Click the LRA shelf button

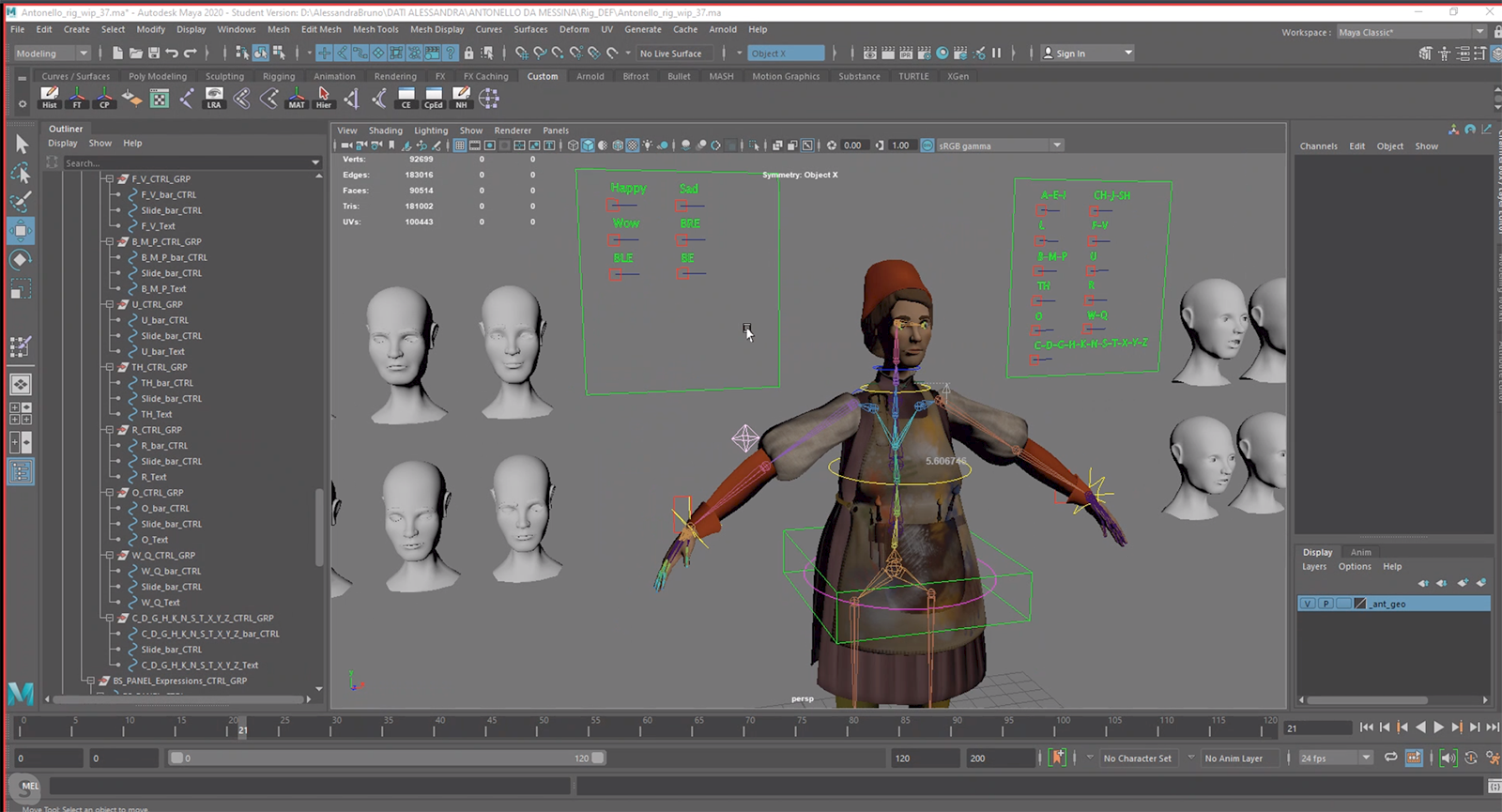(214, 98)
